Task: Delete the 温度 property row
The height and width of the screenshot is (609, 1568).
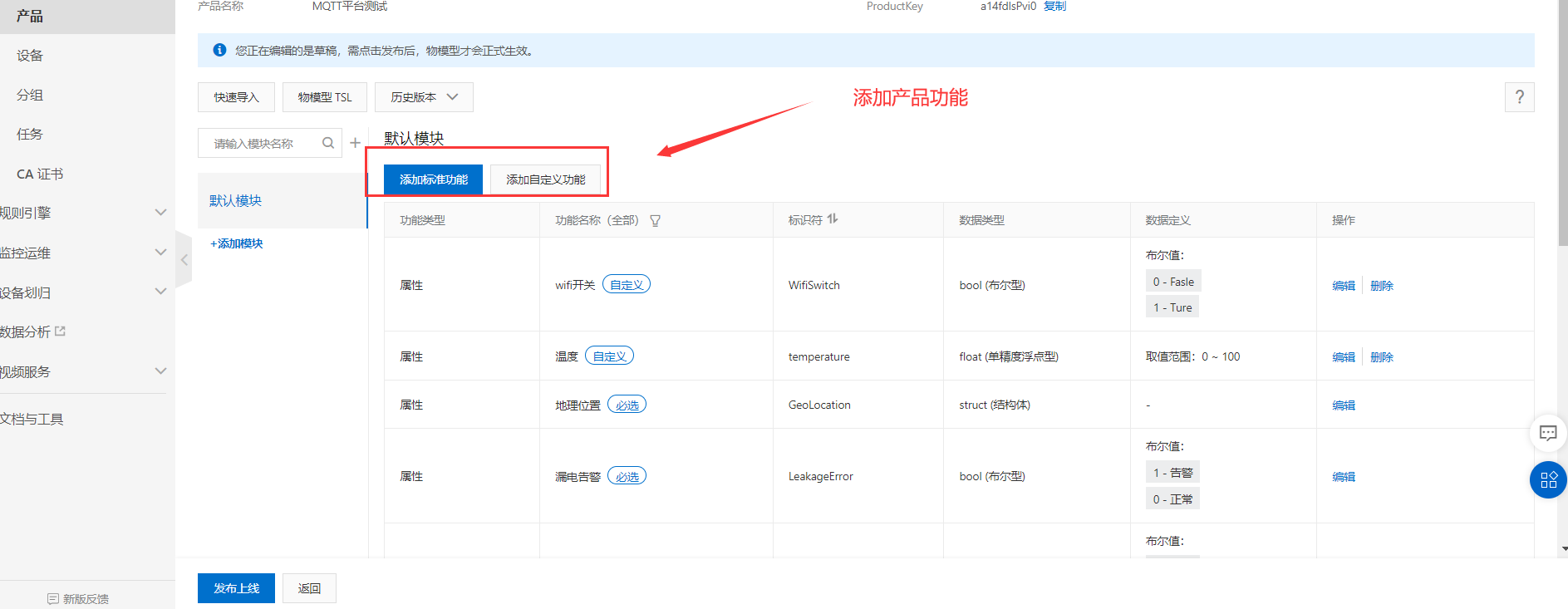Action: click(1382, 356)
